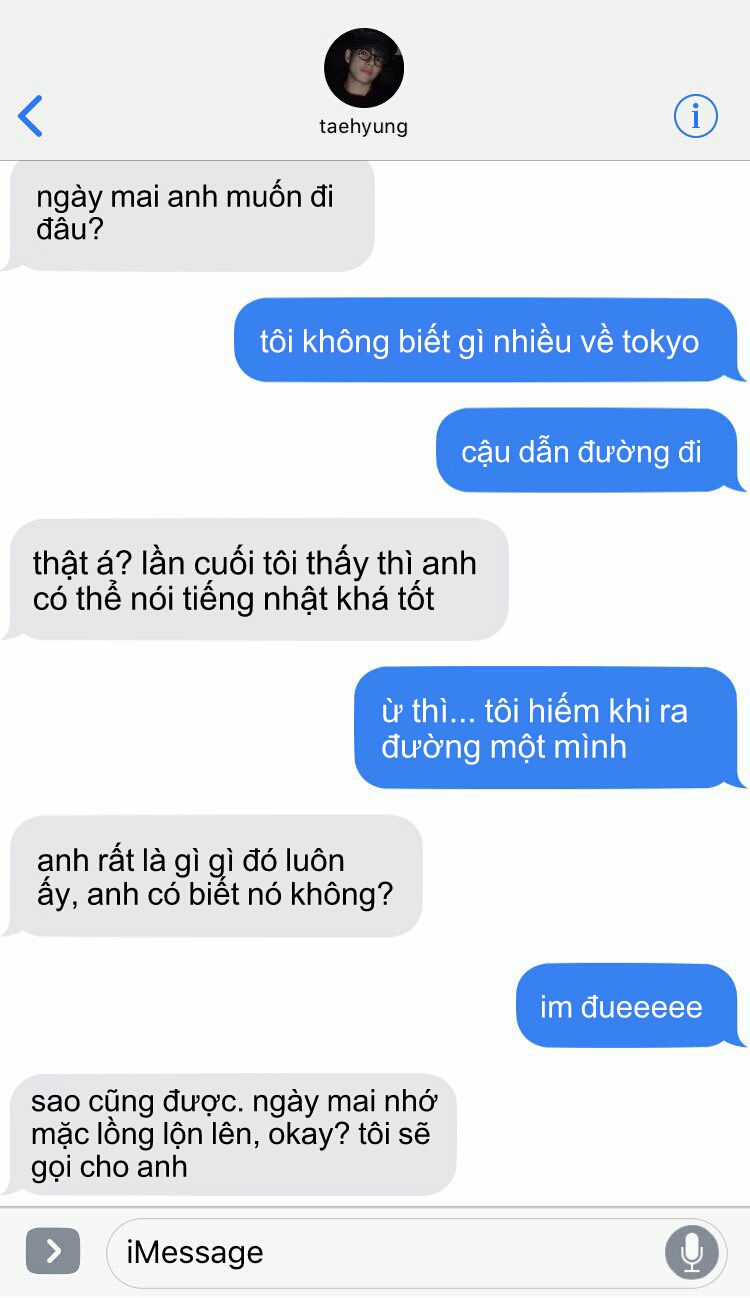Tap bubble "tôi không biết gì nhiều về tokyo"
The image size is (750, 1298).
[x=486, y=340]
